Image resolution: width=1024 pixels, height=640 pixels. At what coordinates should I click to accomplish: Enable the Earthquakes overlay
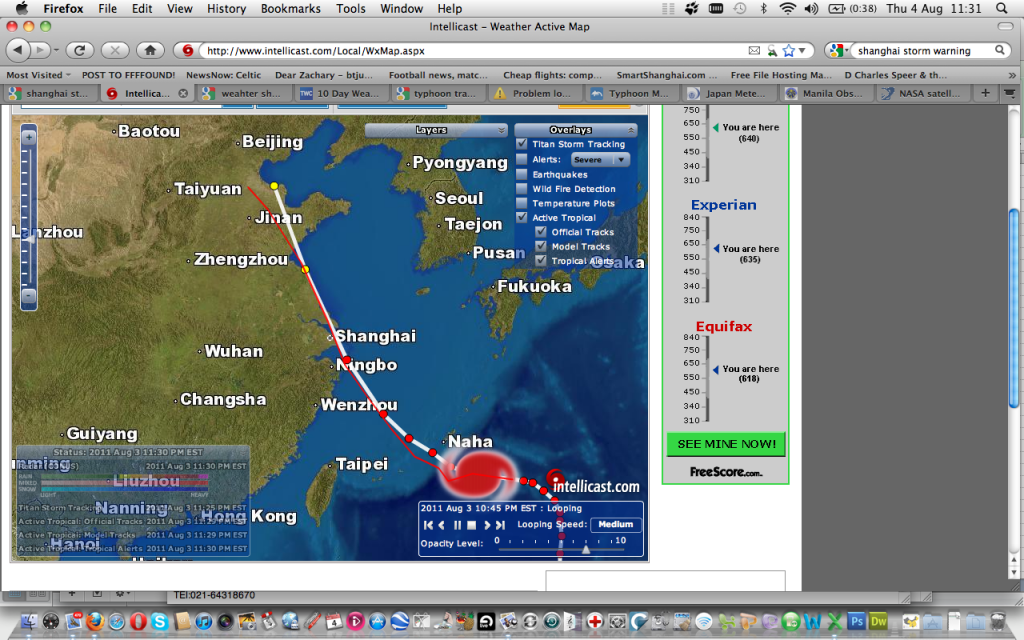(522, 174)
